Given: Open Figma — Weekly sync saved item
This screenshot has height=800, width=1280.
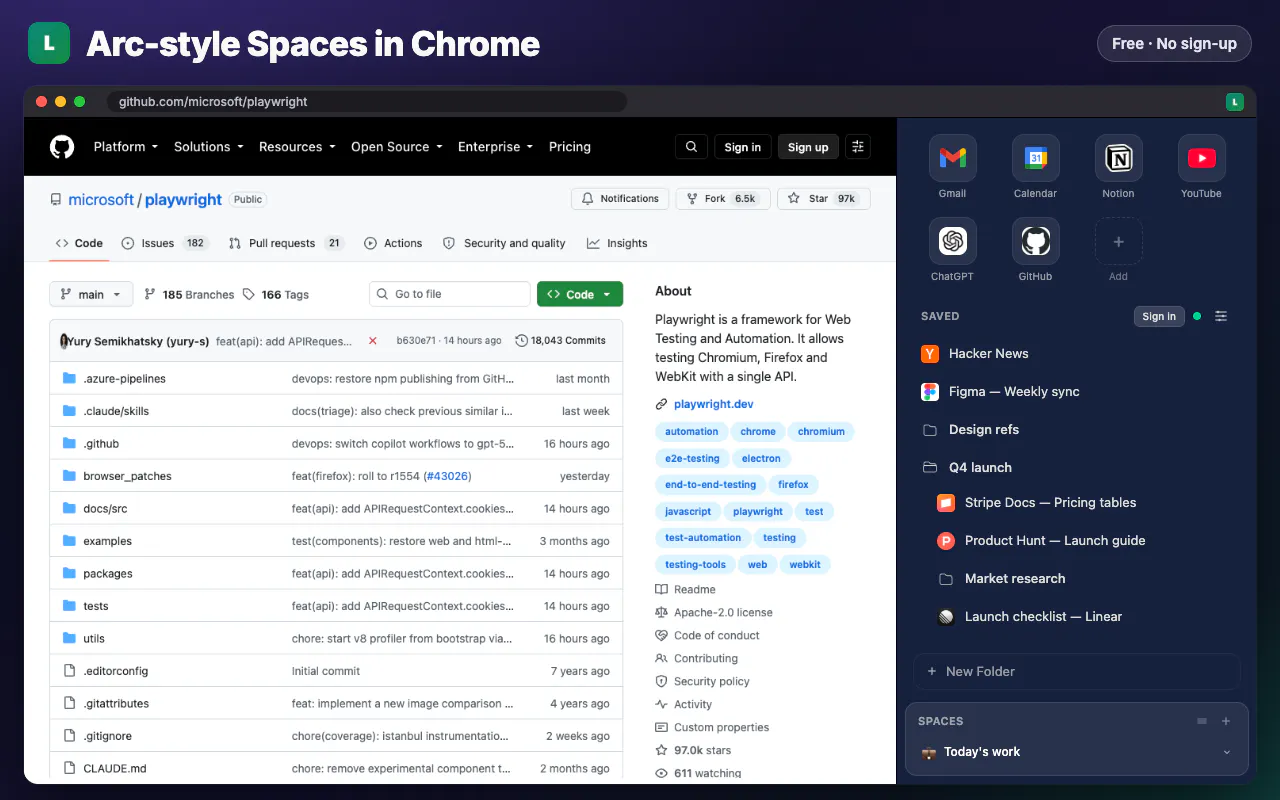Looking at the screenshot, I should [1076, 391].
